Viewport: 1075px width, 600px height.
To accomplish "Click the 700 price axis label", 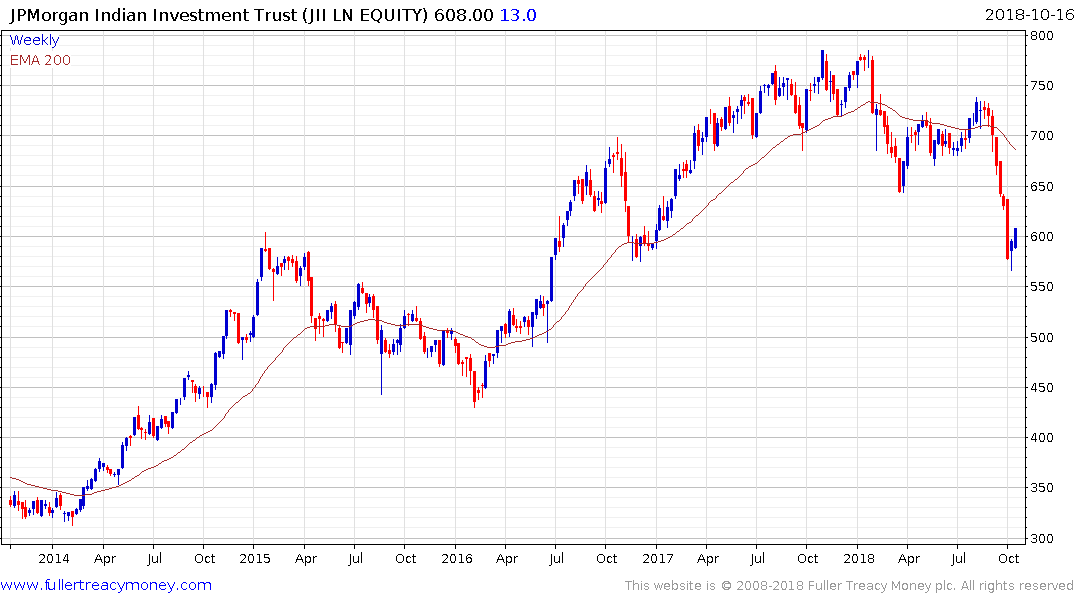I will [x=1042, y=136].
